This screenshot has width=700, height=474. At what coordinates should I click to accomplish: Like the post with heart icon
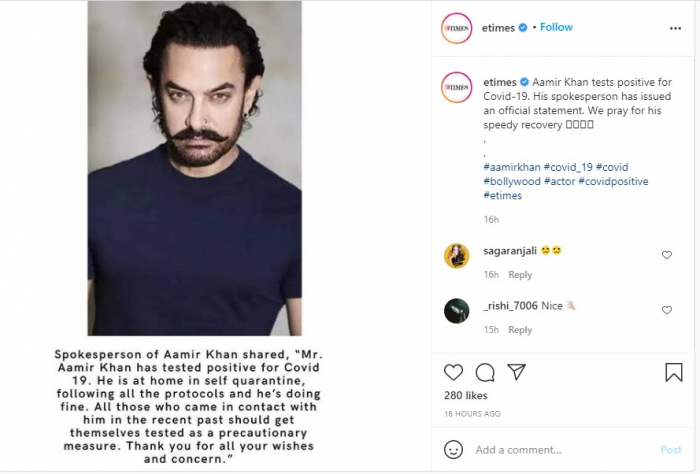coord(453,372)
